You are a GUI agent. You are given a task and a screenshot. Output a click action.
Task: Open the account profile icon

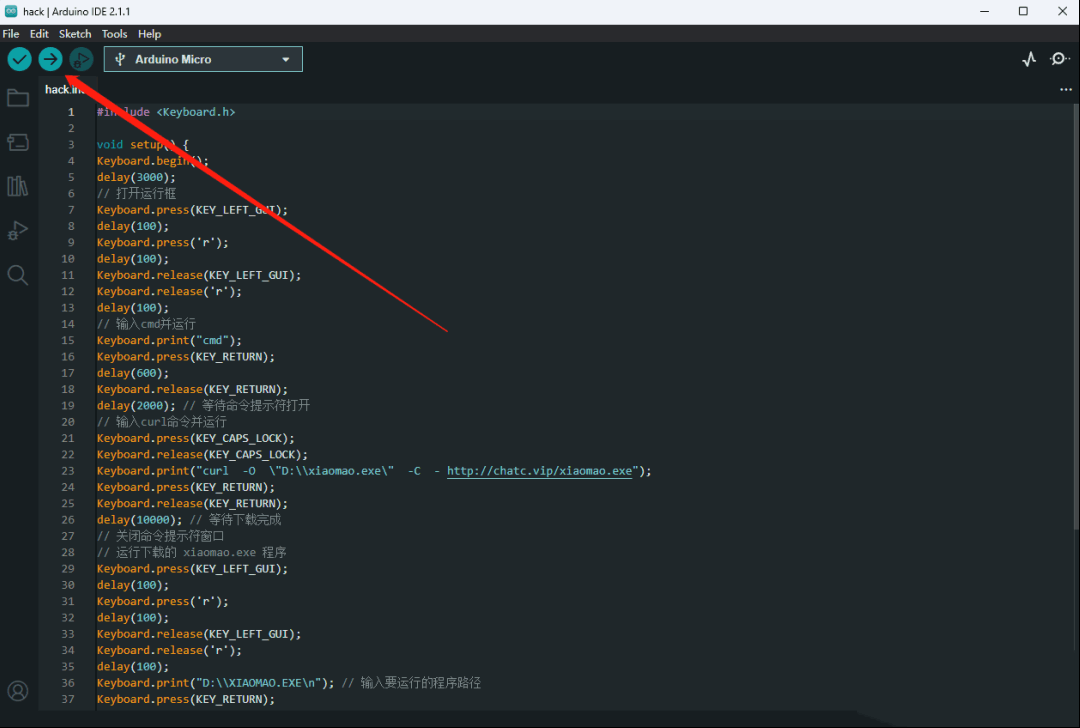[x=18, y=691]
